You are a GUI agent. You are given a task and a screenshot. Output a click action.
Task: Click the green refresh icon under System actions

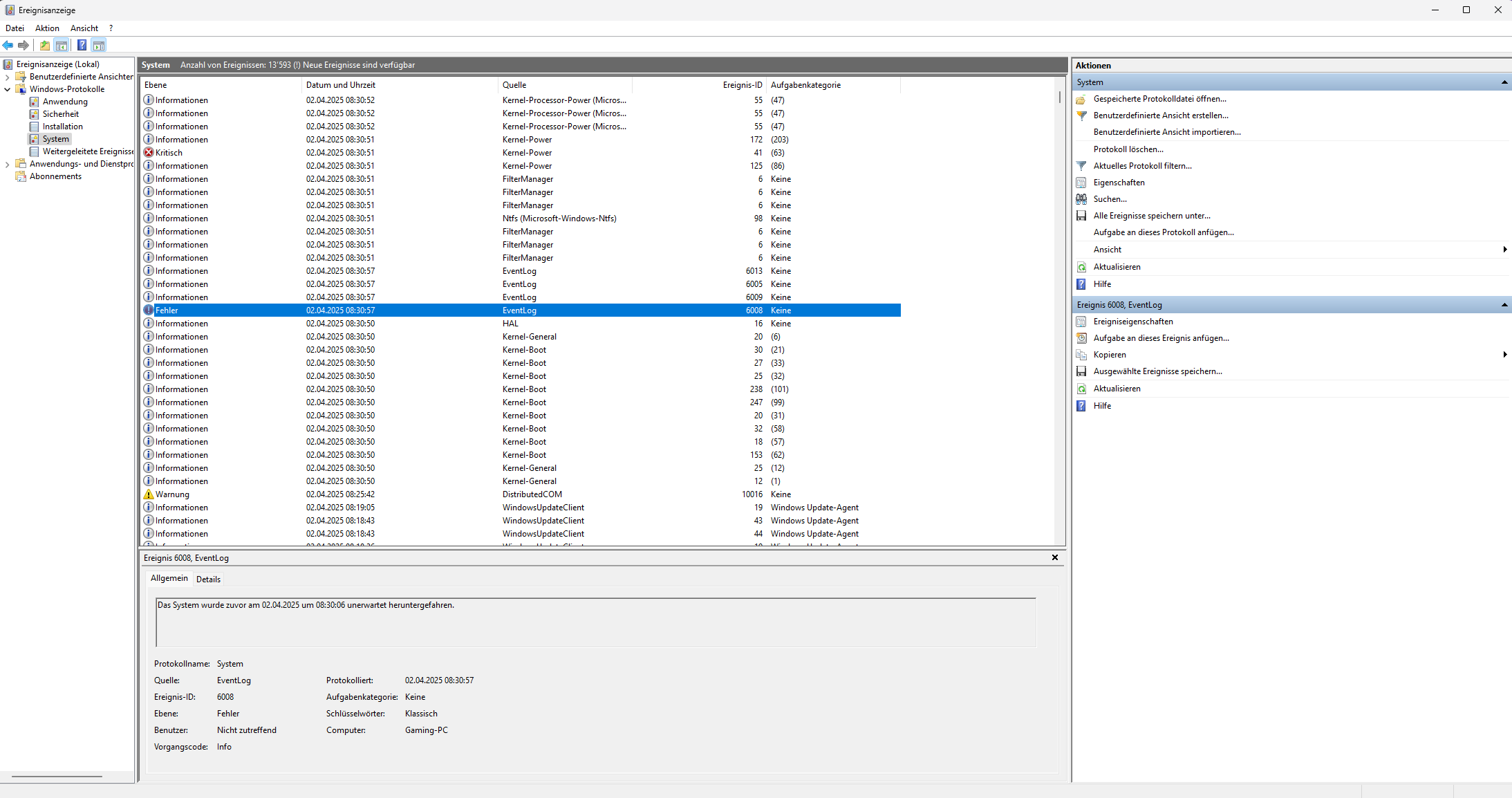click(1082, 267)
